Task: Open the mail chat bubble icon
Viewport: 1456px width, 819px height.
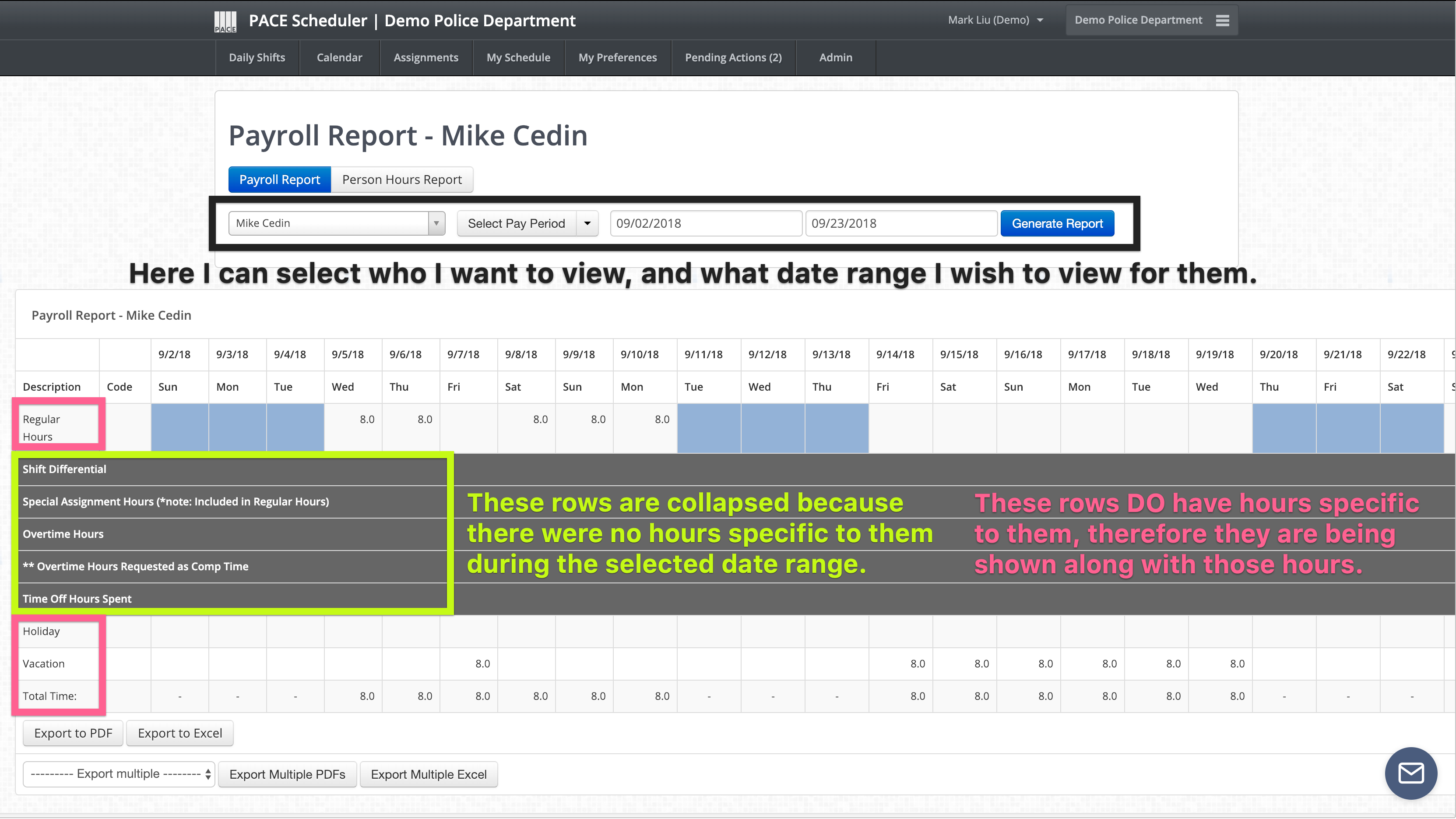Action: click(1411, 773)
